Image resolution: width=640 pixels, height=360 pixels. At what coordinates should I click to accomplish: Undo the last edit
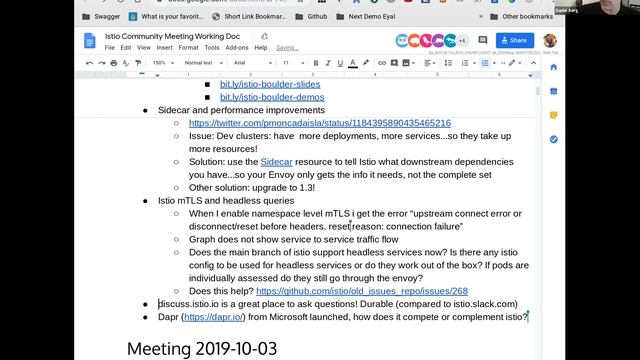[89, 63]
